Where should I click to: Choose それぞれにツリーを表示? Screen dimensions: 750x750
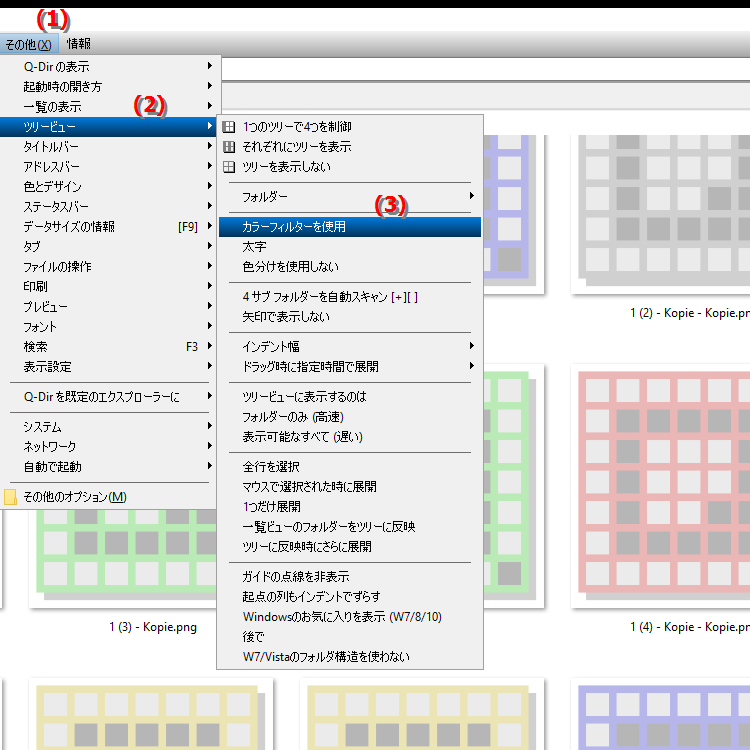[350, 147]
